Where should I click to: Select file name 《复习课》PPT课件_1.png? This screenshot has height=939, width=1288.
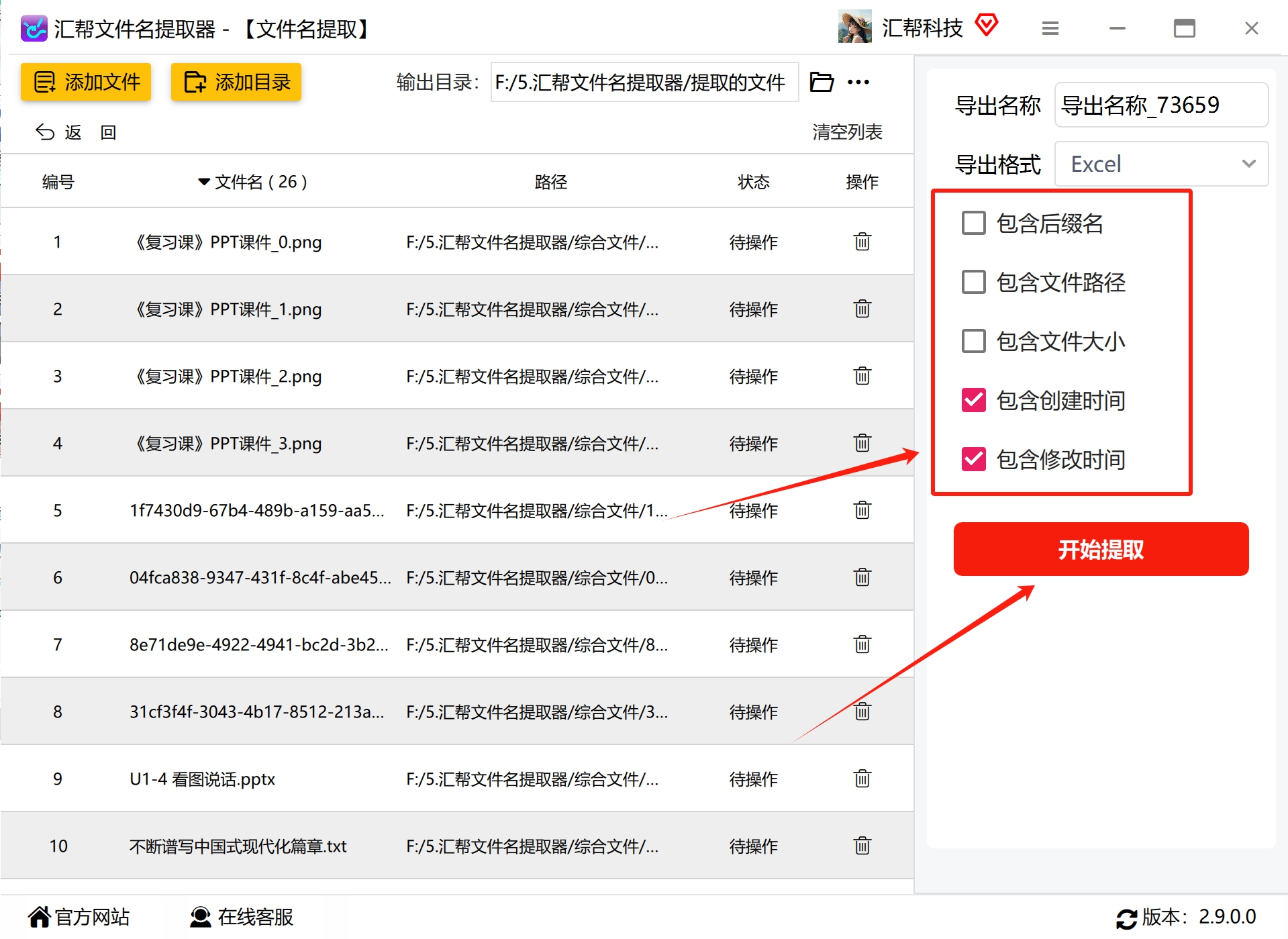(226, 309)
